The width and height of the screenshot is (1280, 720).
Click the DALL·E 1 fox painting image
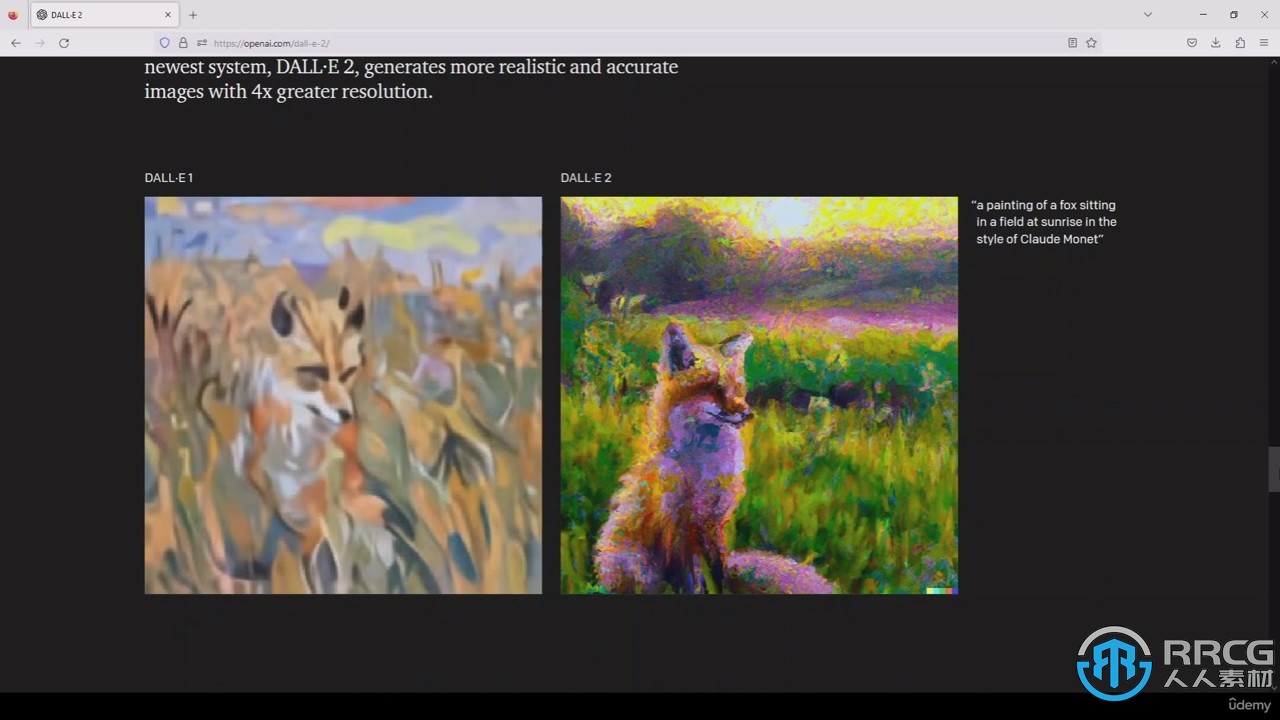coord(343,395)
